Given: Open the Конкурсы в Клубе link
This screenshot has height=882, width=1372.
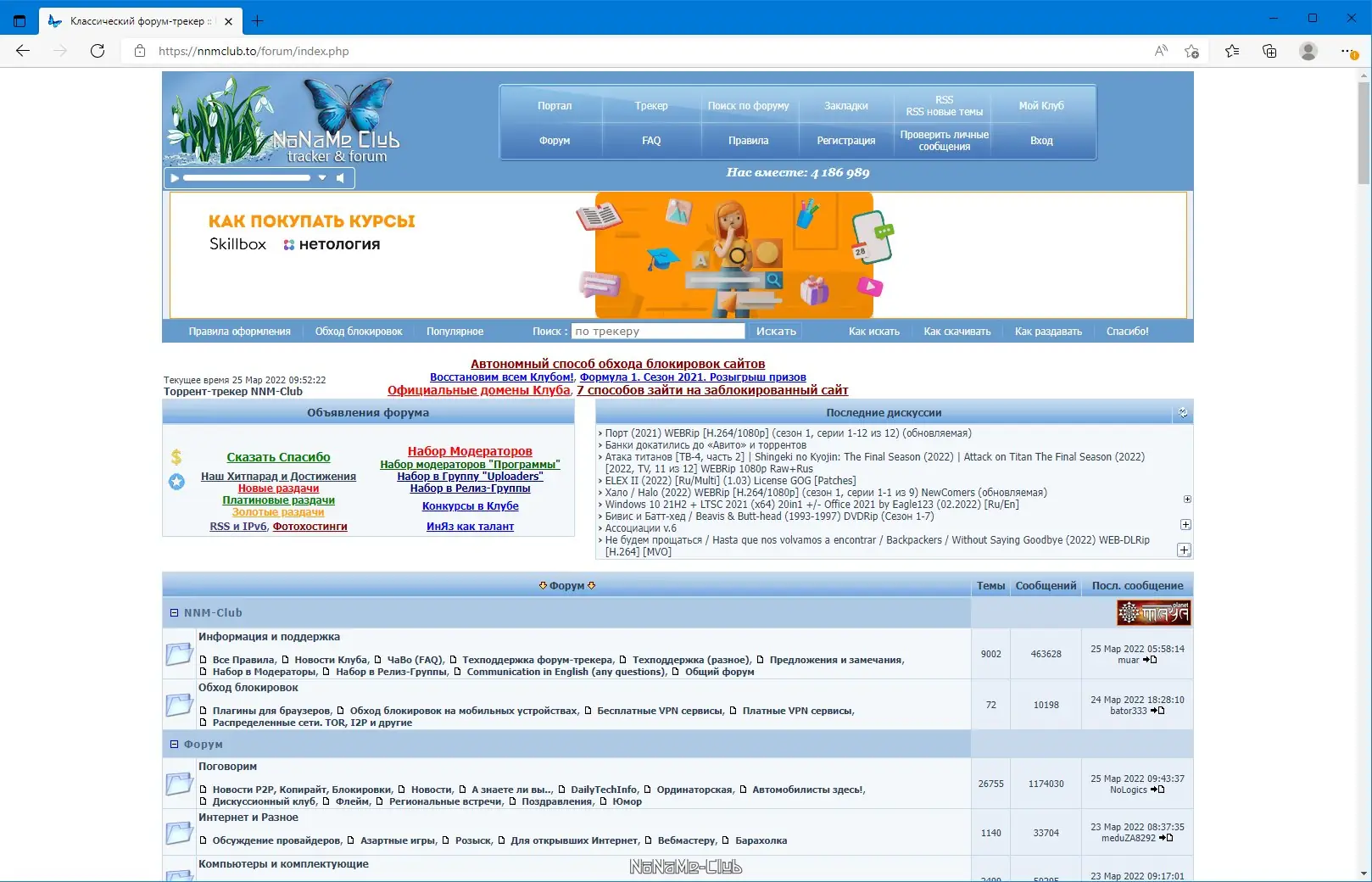Looking at the screenshot, I should tap(471, 506).
